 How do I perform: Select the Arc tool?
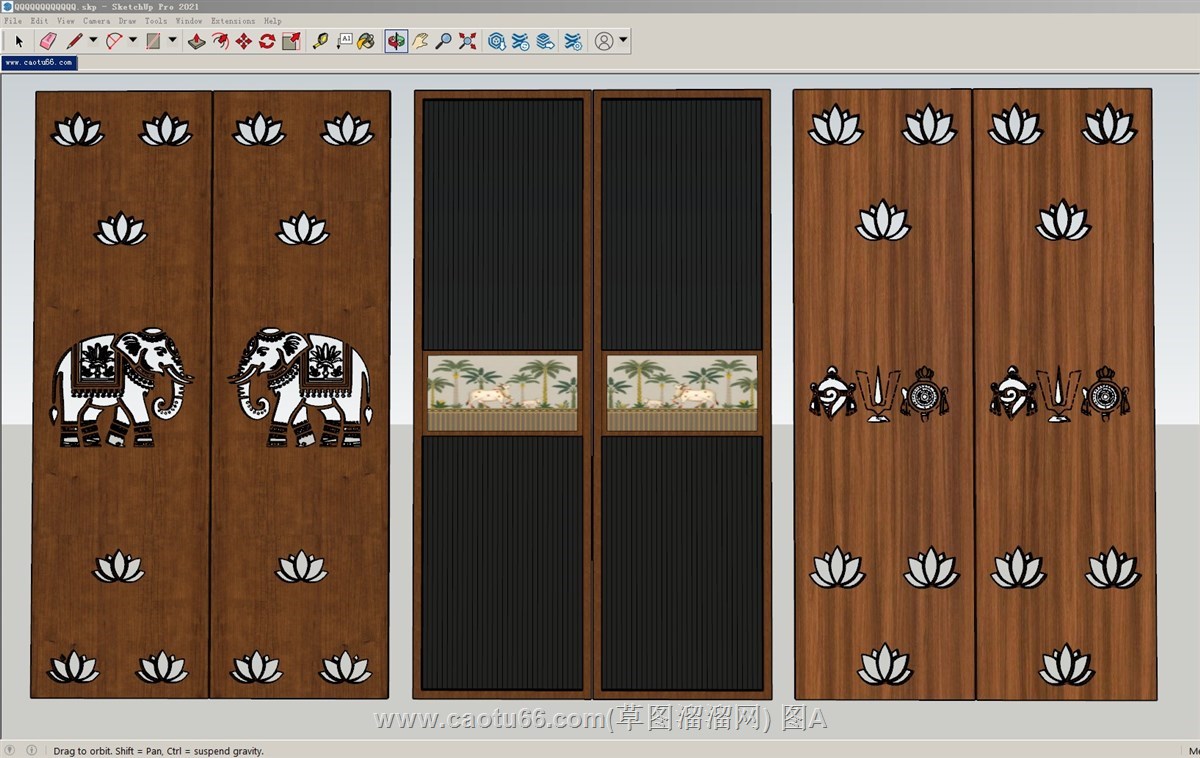pos(115,41)
